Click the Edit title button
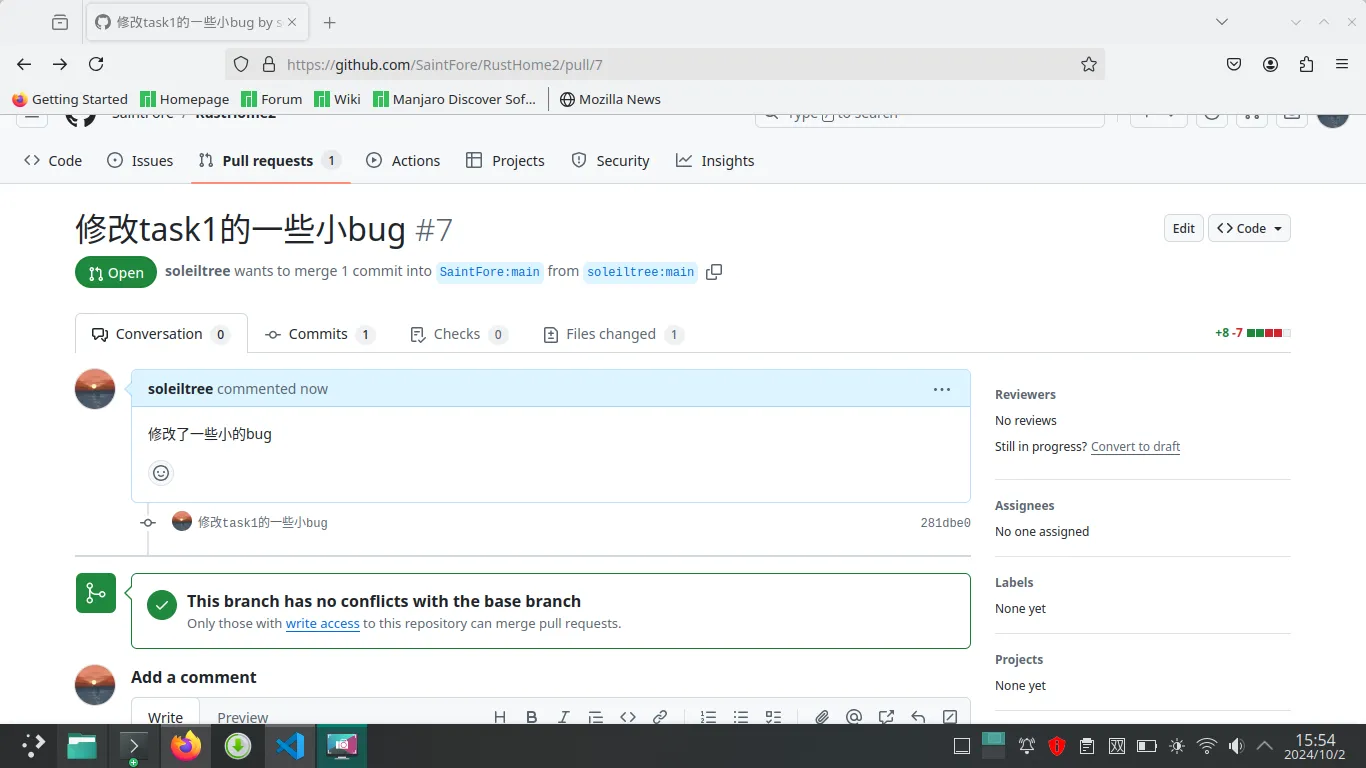Viewport: 1366px width, 768px height. (1183, 228)
